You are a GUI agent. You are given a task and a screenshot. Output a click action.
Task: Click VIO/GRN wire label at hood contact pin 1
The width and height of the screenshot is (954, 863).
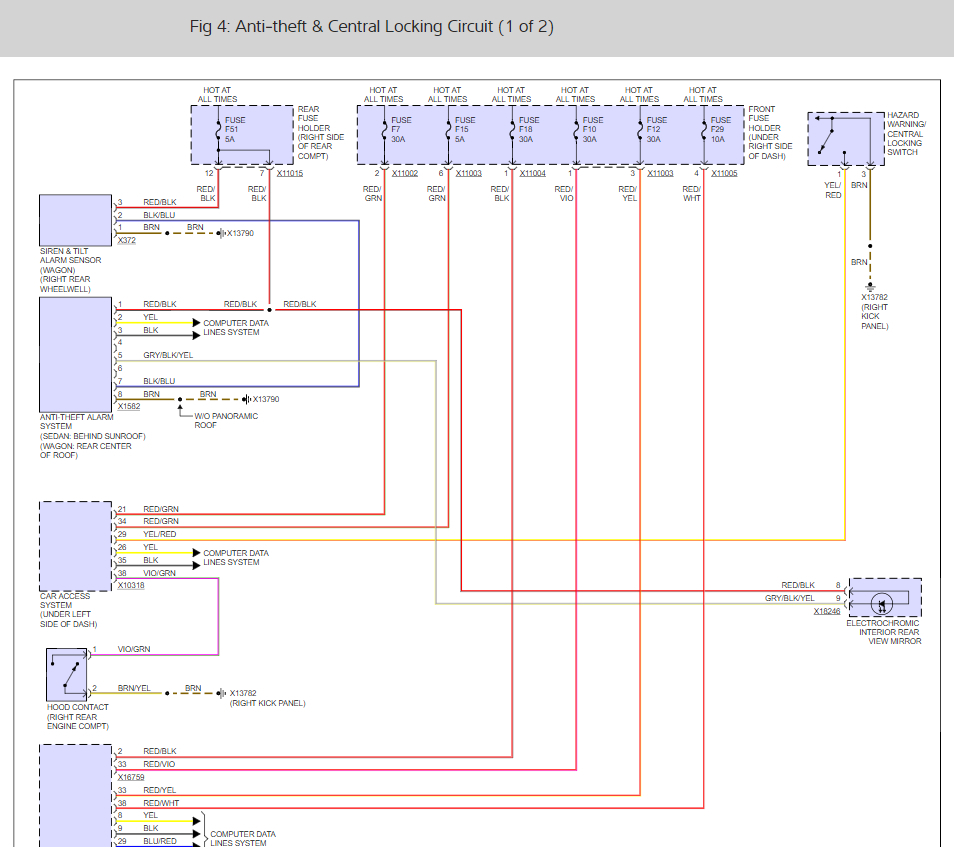tap(134, 649)
